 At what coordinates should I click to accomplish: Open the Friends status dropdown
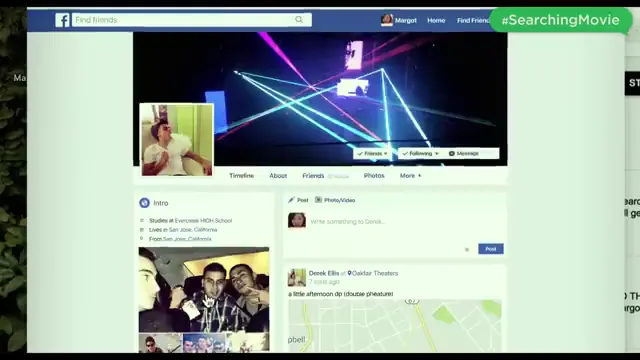372,153
